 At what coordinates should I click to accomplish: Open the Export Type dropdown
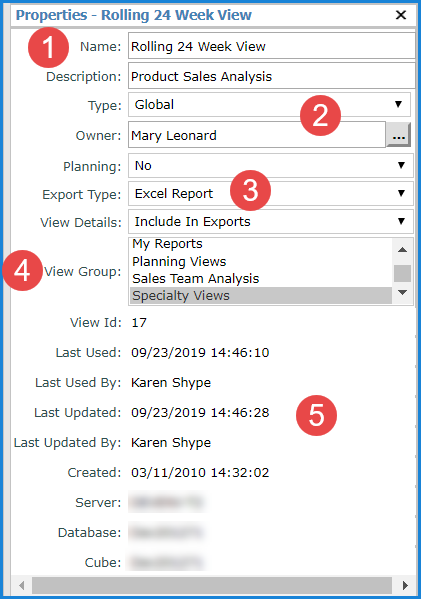coord(271,193)
